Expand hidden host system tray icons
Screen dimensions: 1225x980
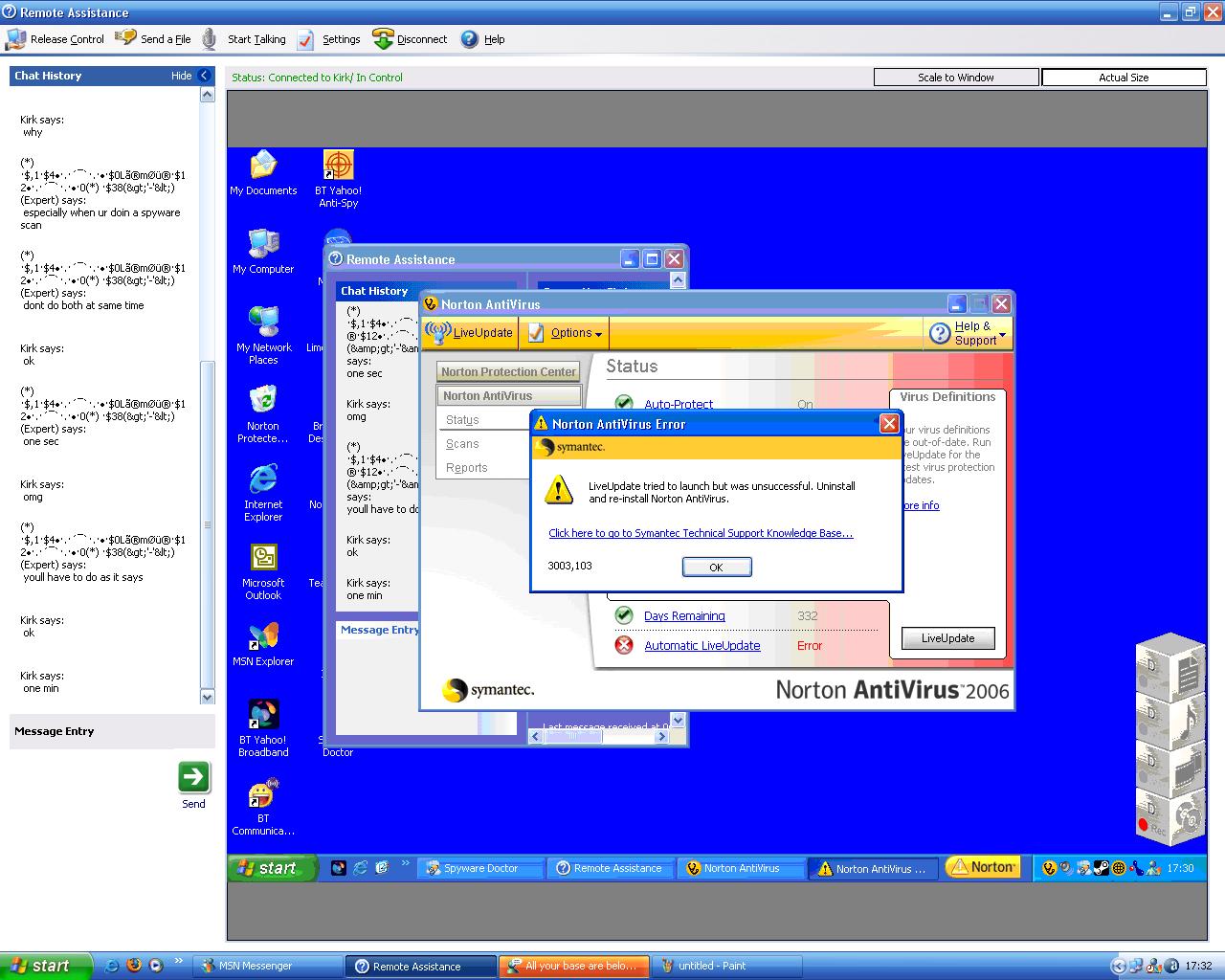click(1117, 966)
